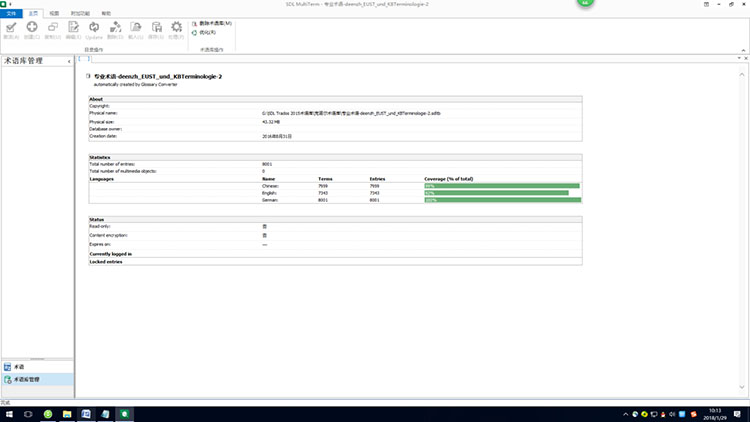Click the edit page-with-pencil icon

pos(73,27)
